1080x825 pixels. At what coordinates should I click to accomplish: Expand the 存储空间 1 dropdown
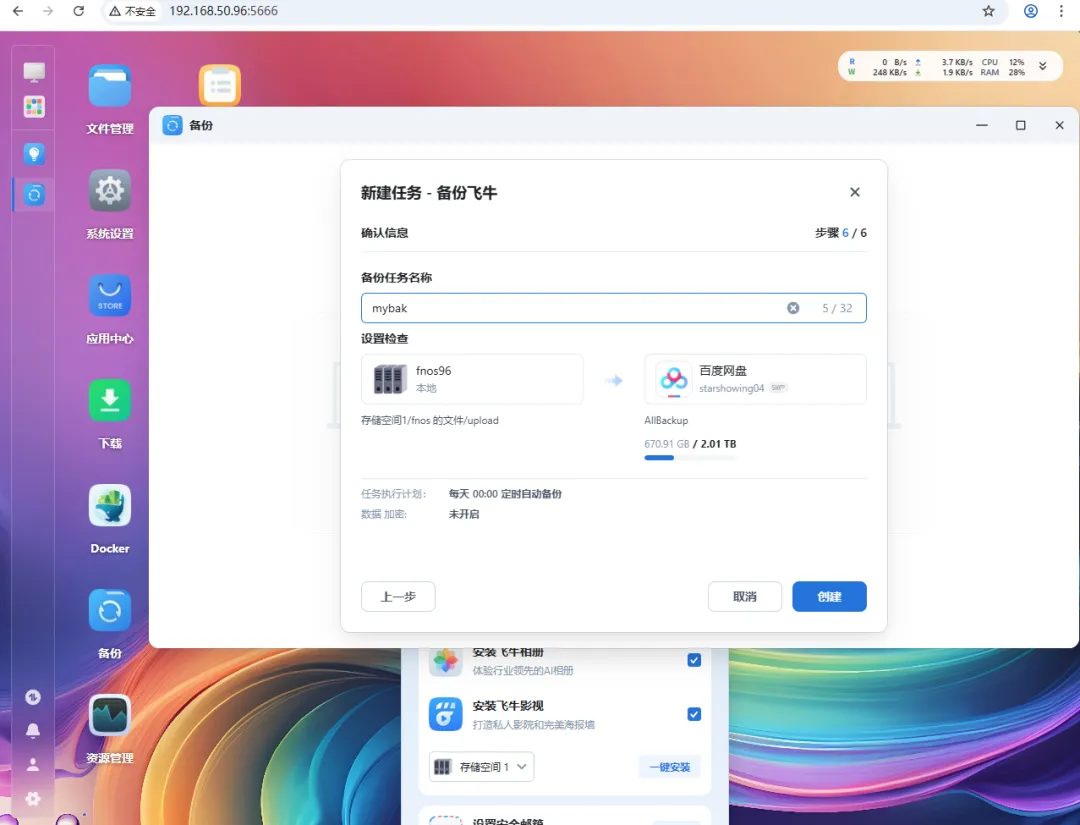click(x=481, y=766)
